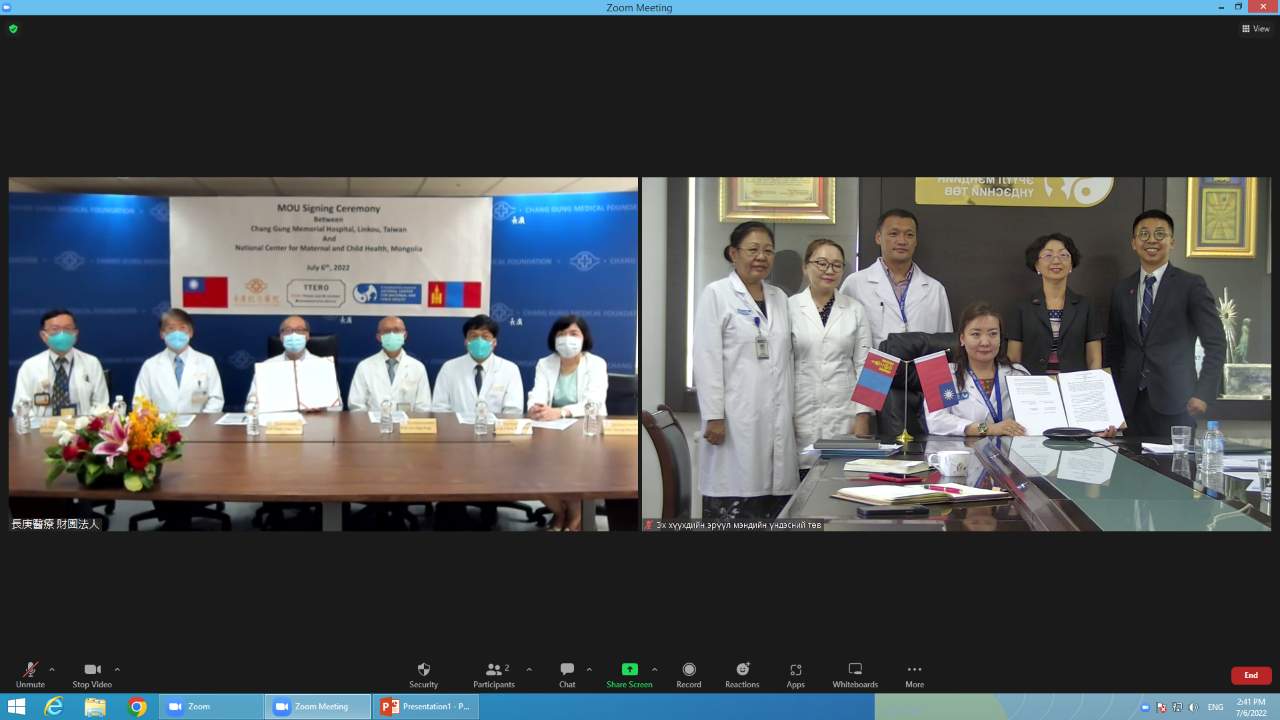
Task: Expand video options arrow beside Stop Video
Action: click(x=117, y=670)
